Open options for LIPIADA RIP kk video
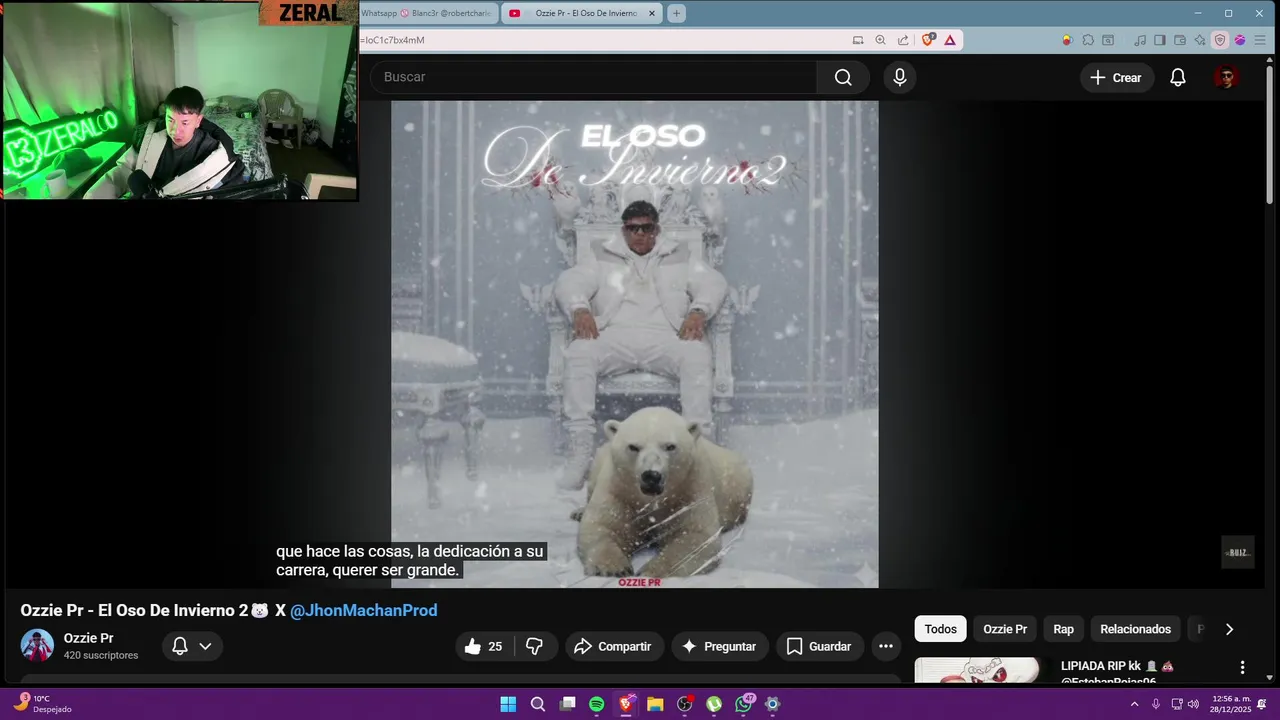The image size is (1280, 720). pyautogui.click(x=1242, y=667)
